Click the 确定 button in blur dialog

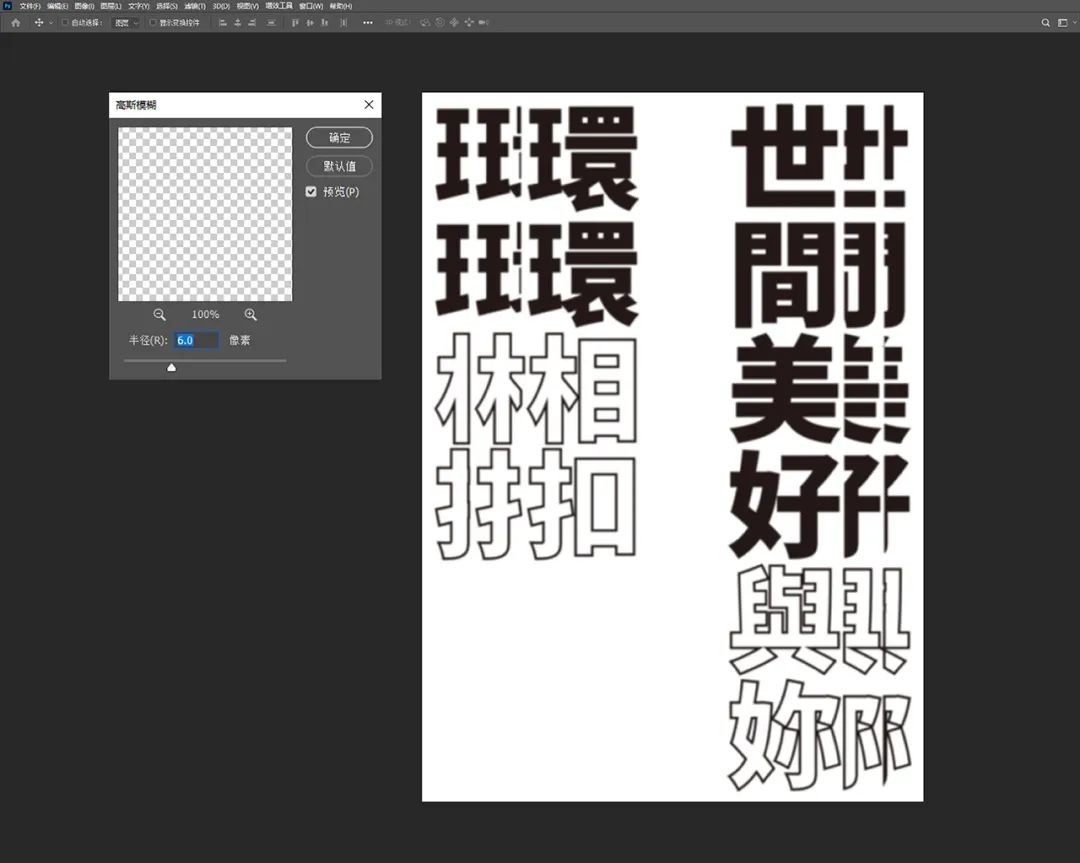(339, 137)
